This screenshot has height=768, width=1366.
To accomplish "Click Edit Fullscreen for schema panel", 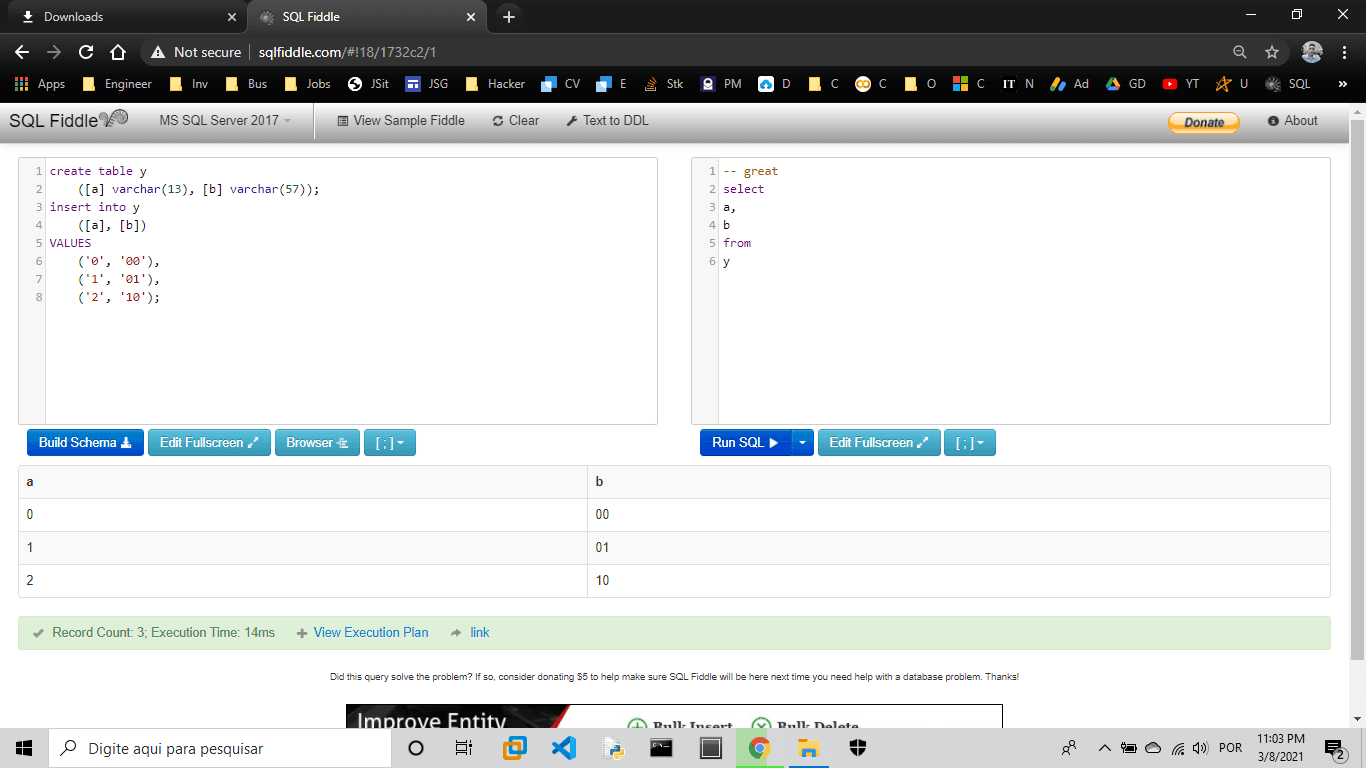I will tap(209, 443).
